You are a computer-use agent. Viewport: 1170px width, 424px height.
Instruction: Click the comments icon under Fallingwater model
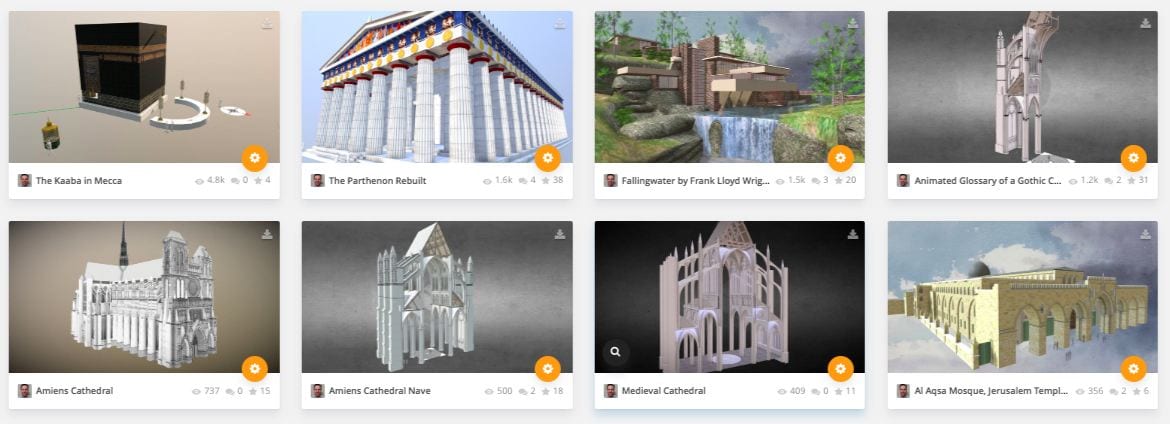(x=816, y=181)
